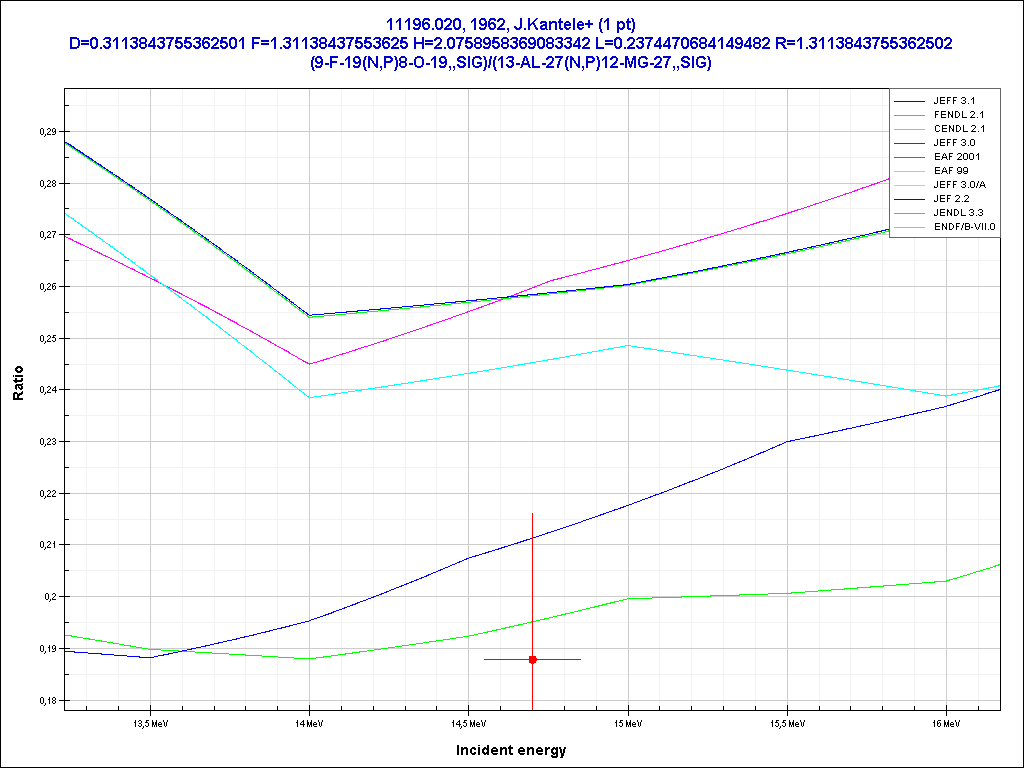Click the 16 MeV x-axis tick label
Image resolution: width=1024 pixels, height=768 pixels.
point(945,721)
